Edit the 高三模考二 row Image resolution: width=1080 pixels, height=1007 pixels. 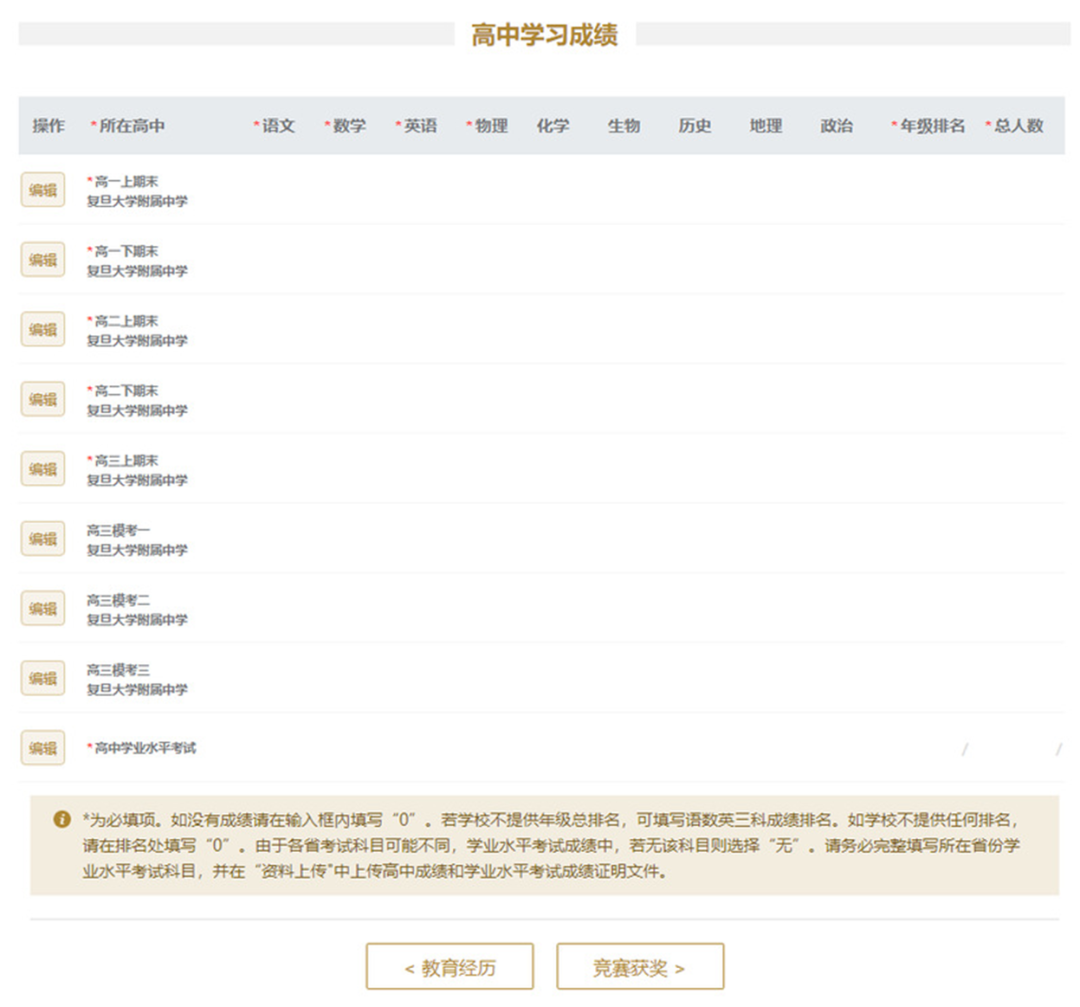point(43,609)
